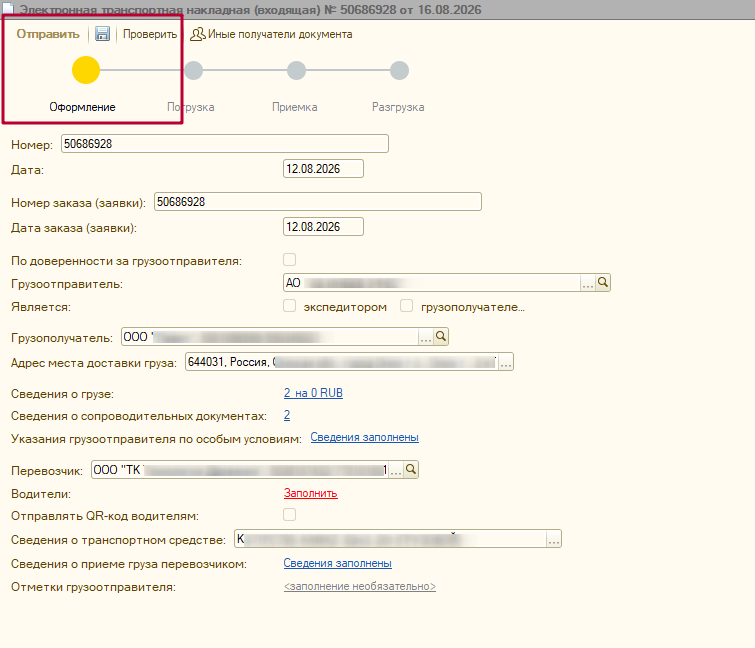Save document with the floppy disk icon
This screenshot has height=648, width=755.
point(102,34)
